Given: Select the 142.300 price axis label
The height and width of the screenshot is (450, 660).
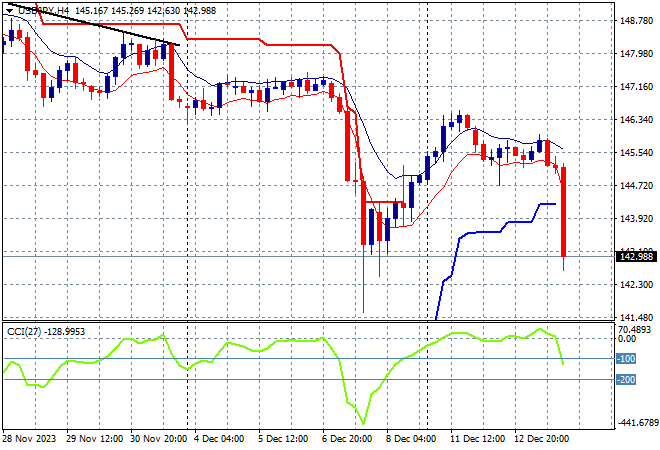Looking at the screenshot, I should (x=636, y=285).
